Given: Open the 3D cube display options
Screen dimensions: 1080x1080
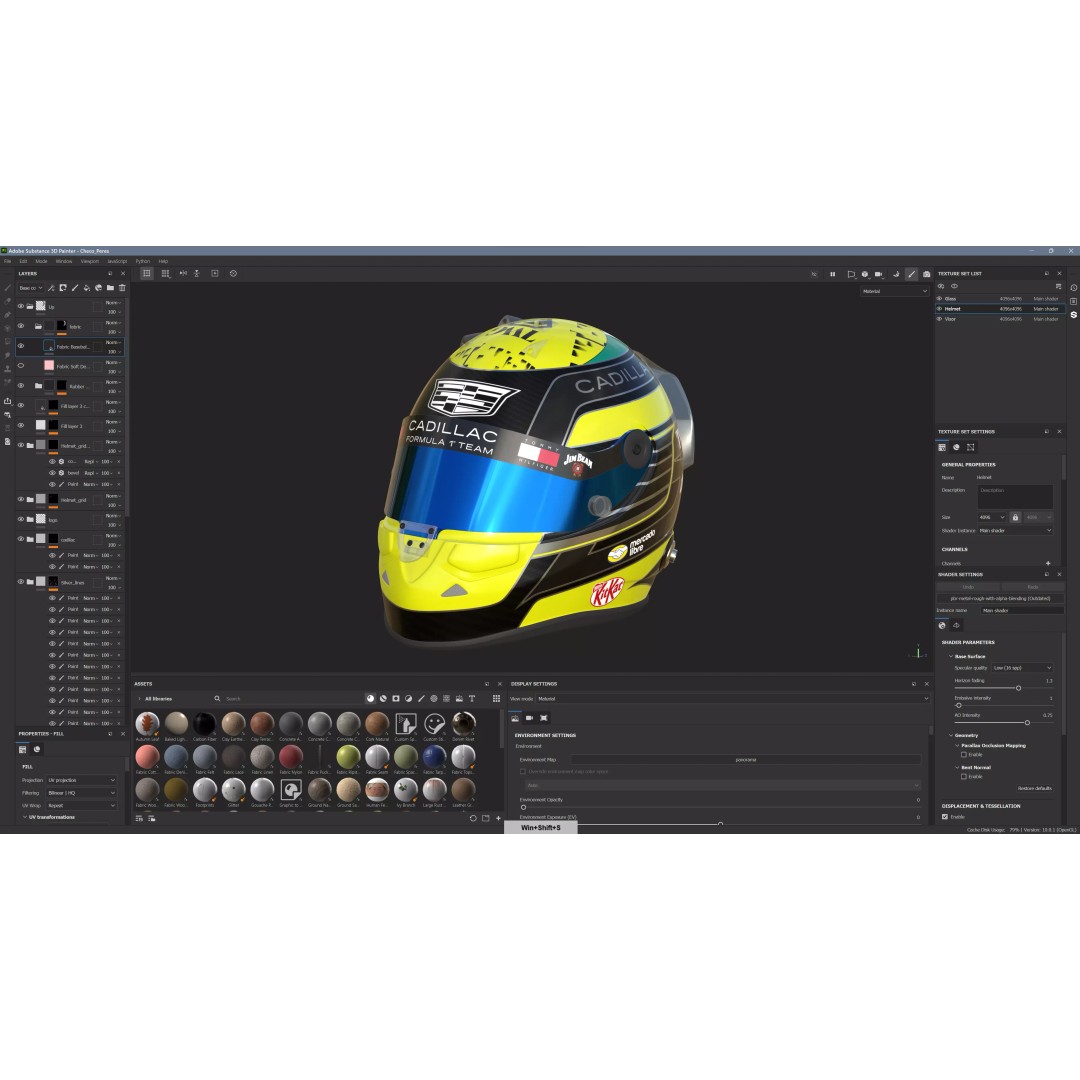Looking at the screenshot, I should 865,274.
